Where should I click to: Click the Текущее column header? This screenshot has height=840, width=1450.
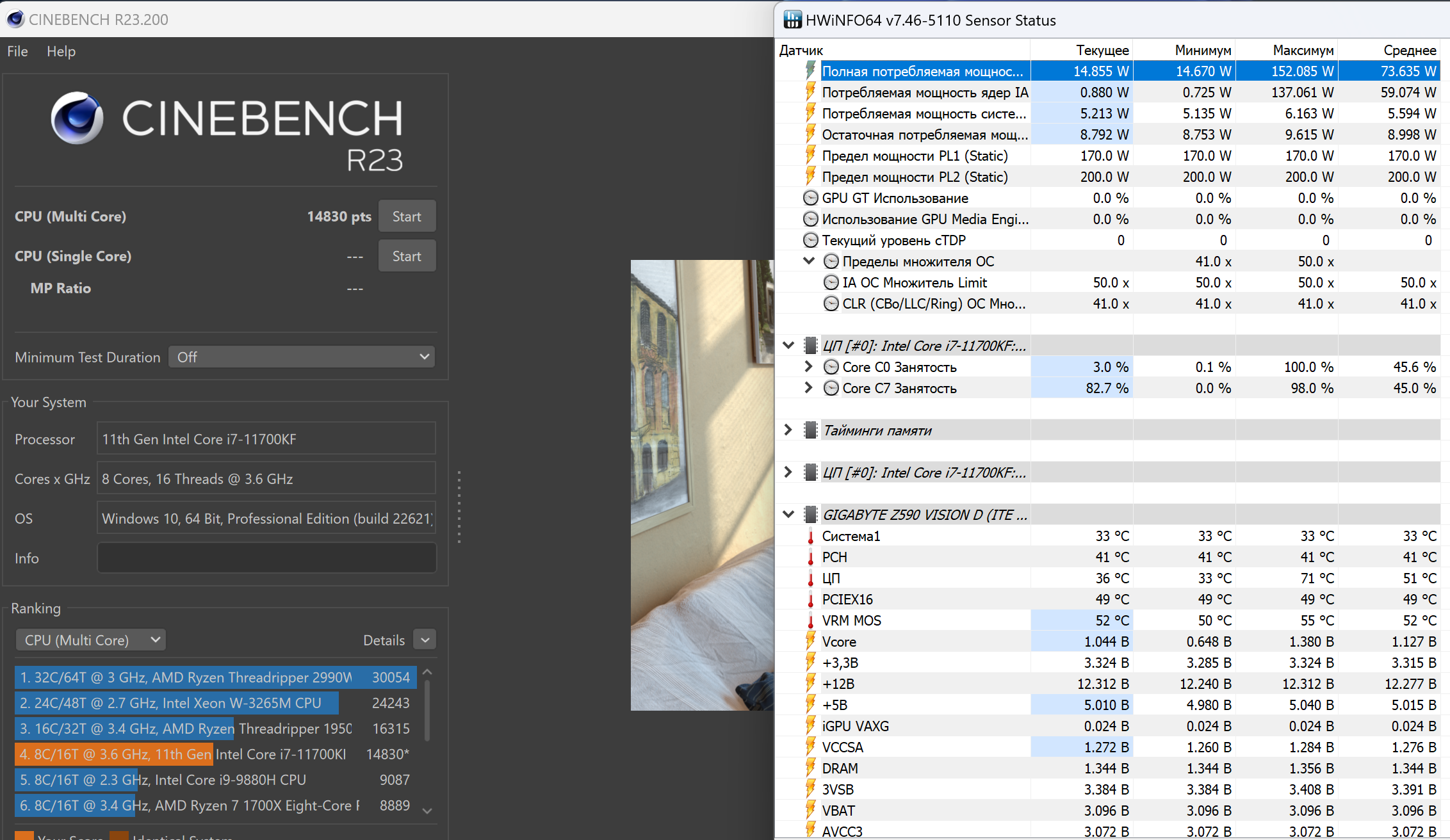point(1082,50)
